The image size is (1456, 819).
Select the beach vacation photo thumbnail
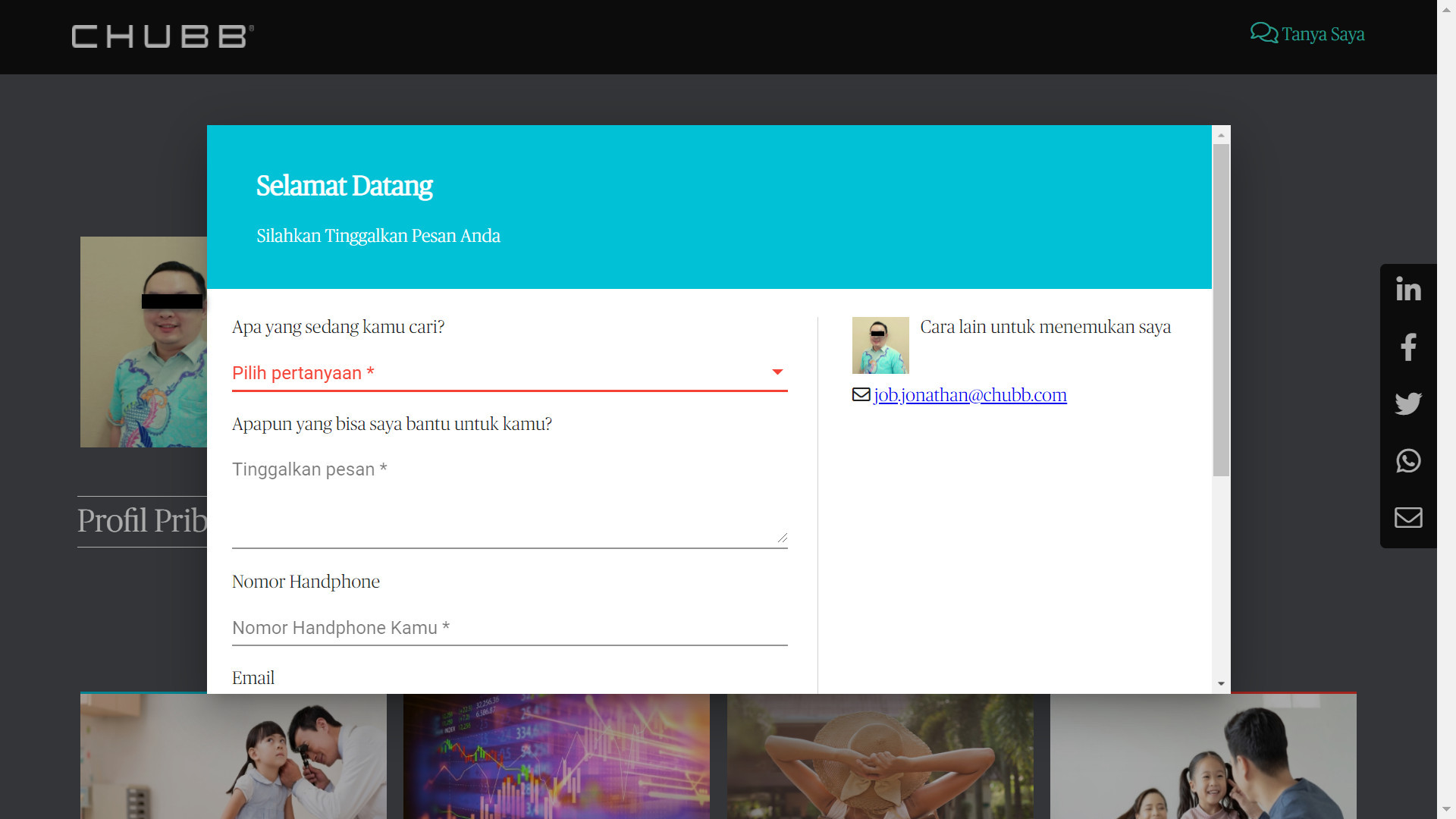(880, 756)
